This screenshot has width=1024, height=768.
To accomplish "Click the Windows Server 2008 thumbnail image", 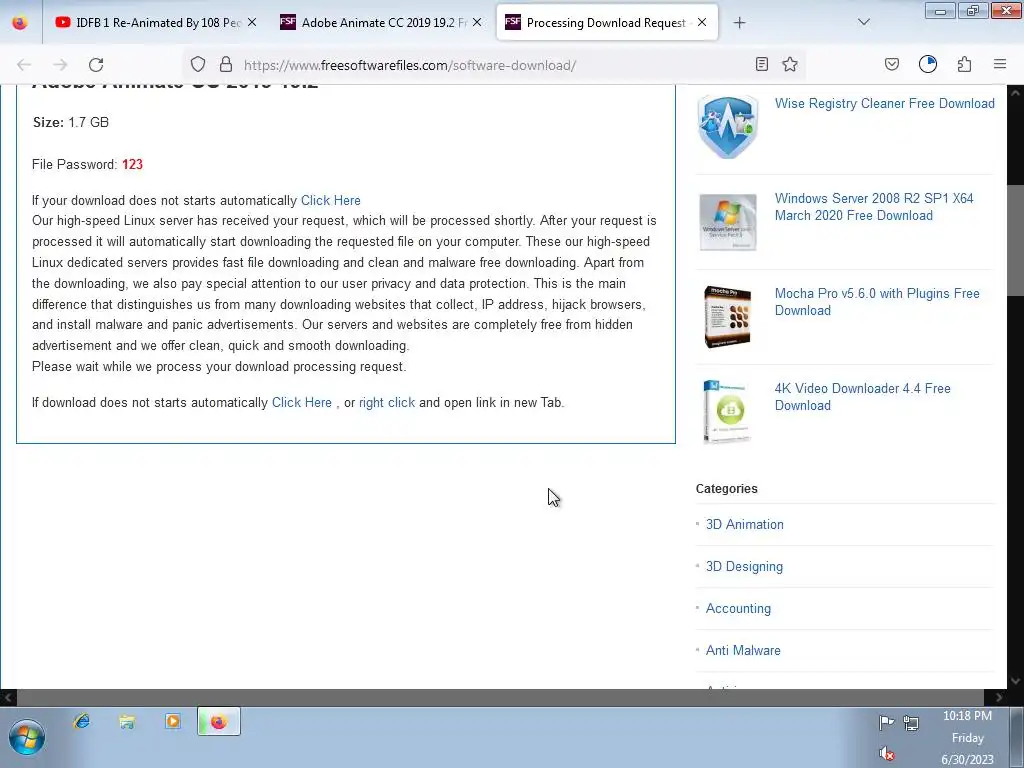I will (x=728, y=222).
